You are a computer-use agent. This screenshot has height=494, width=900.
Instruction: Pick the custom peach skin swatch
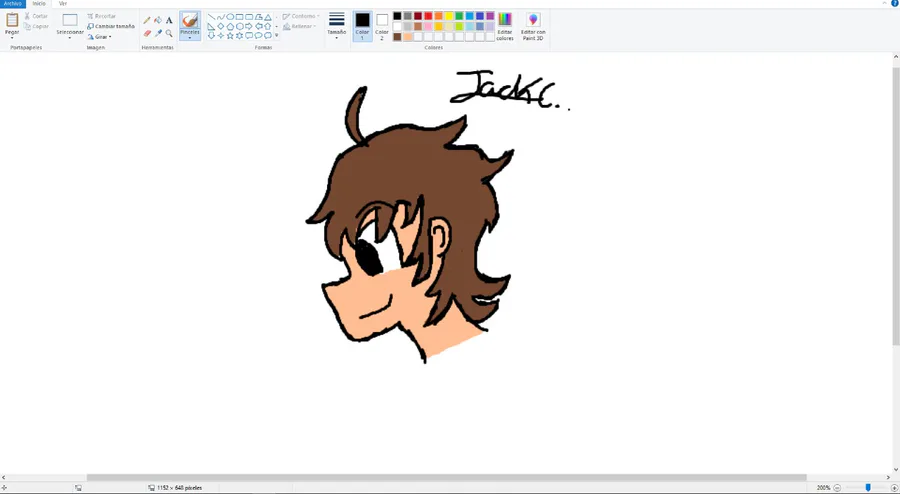pos(408,37)
